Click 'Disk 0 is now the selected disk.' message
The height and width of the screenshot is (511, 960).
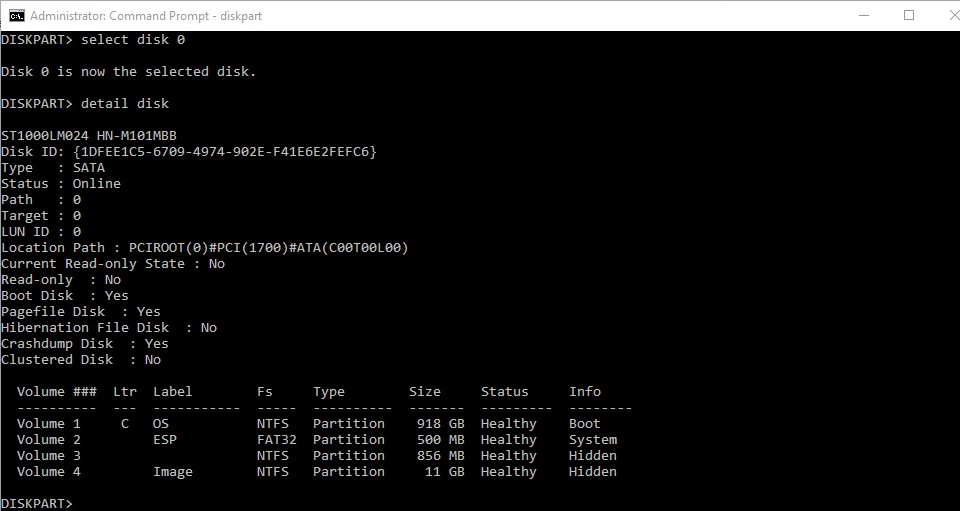point(129,72)
